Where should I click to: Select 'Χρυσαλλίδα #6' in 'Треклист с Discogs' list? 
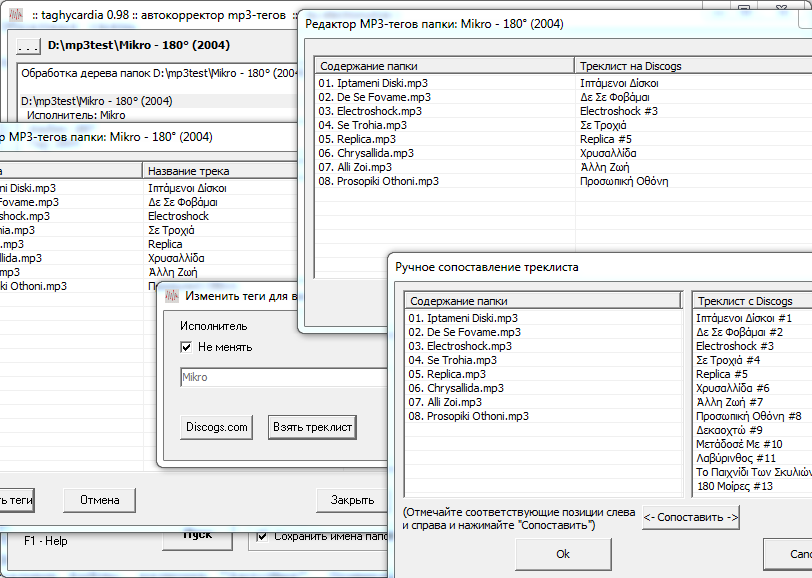coord(733,388)
